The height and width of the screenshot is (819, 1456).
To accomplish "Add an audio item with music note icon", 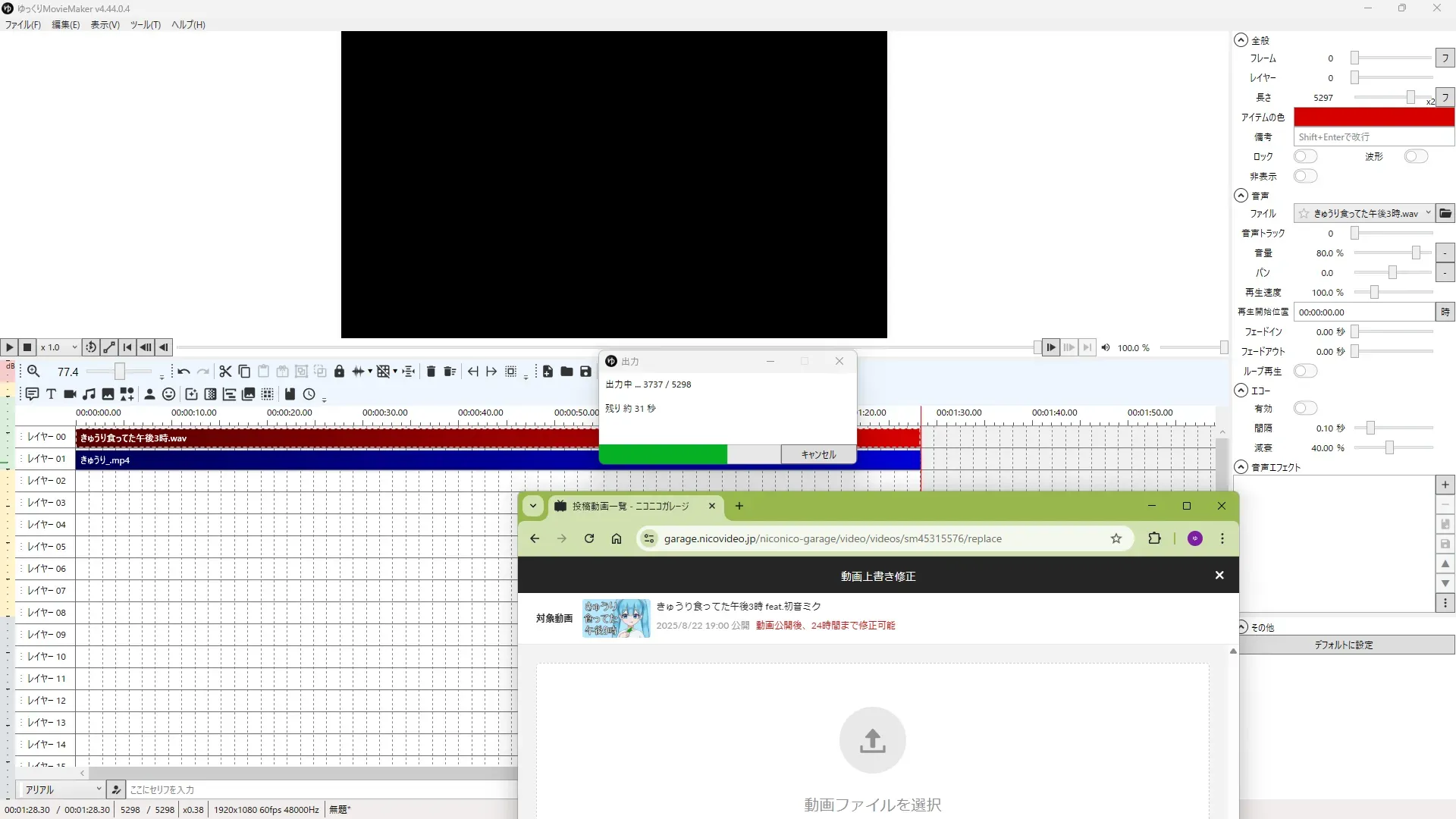I will pos(89,394).
